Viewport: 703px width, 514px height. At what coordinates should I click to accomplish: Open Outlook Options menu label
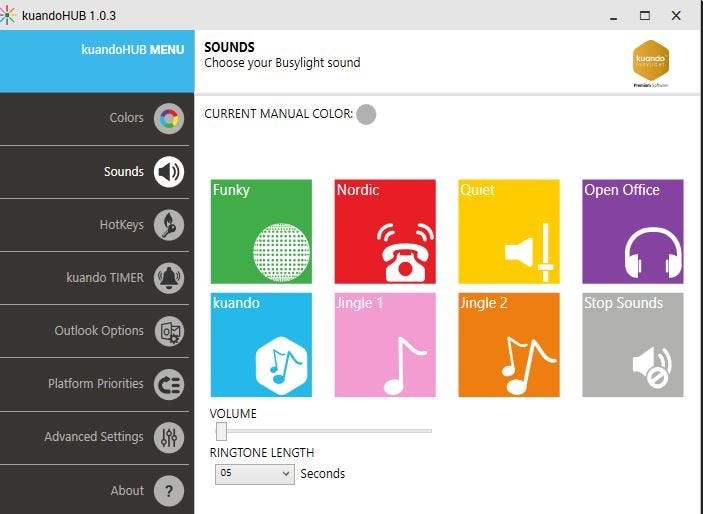tap(99, 331)
